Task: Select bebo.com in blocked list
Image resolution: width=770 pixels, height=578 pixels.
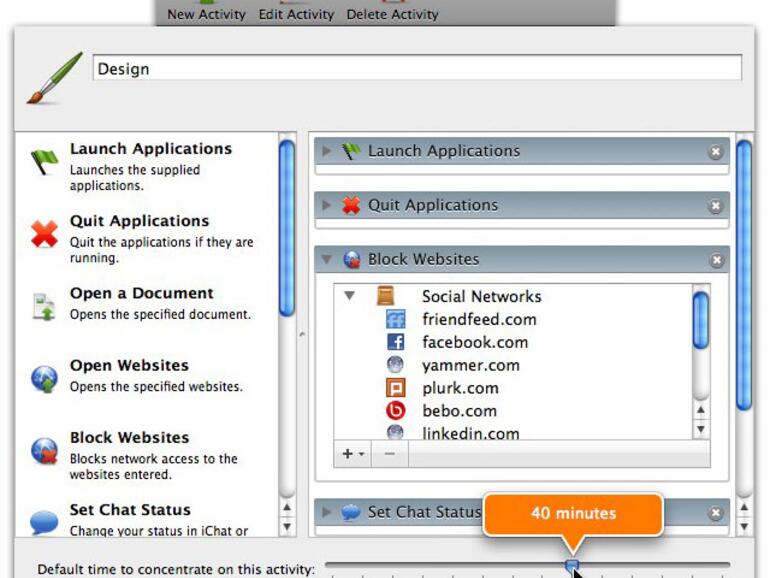Action: [513, 411]
